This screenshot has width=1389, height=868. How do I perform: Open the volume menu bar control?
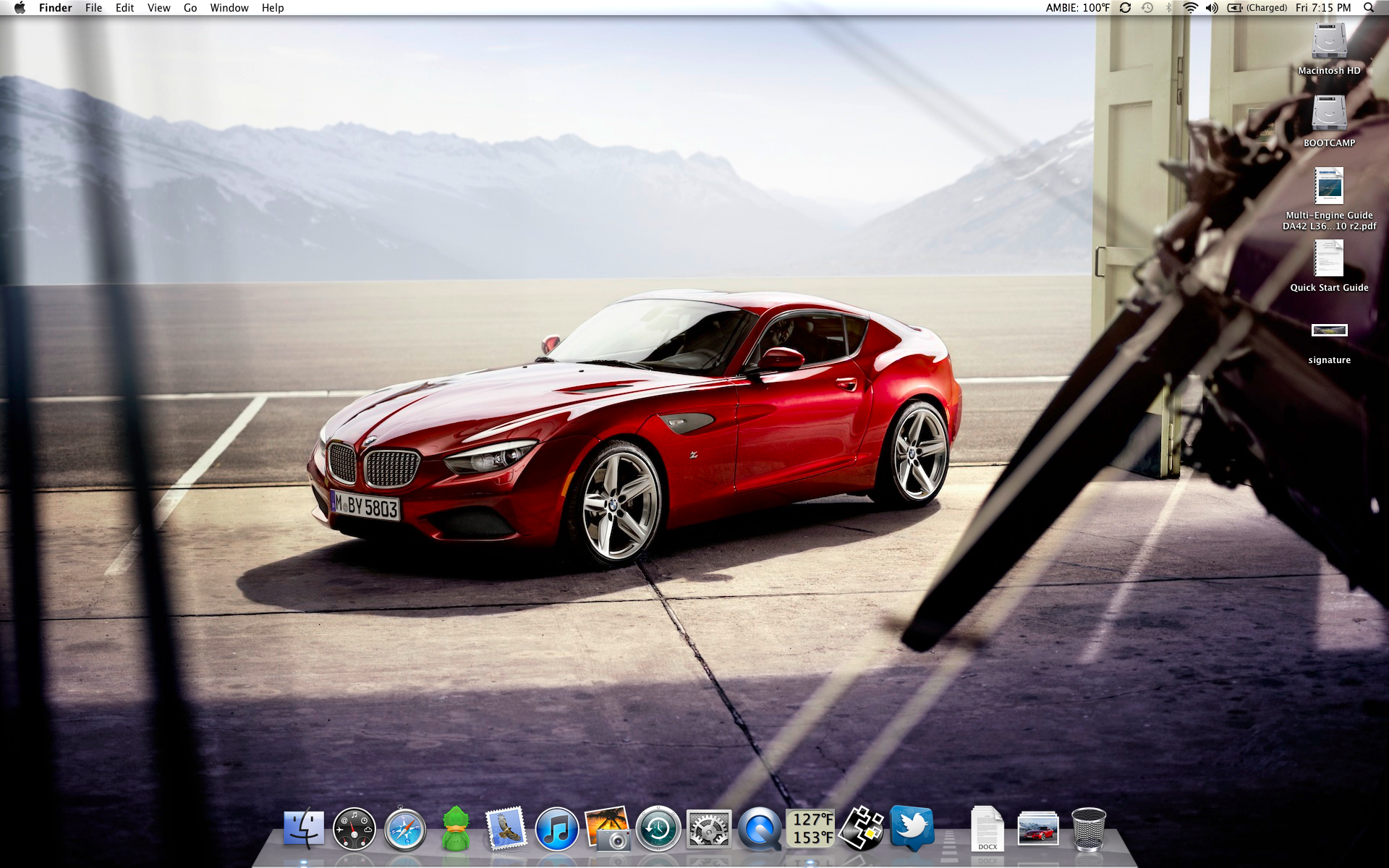tap(1212, 8)
